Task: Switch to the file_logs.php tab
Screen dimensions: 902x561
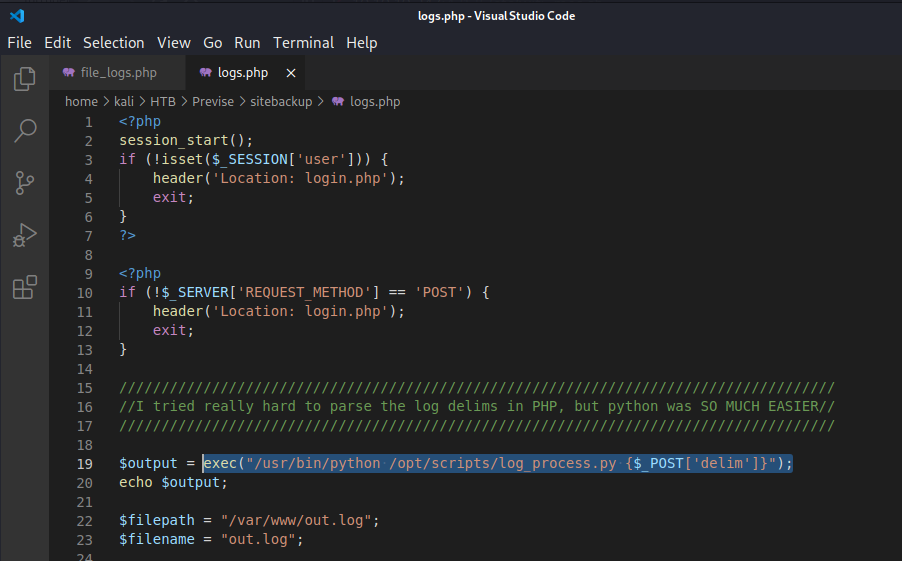Action: tap(117, 73)
